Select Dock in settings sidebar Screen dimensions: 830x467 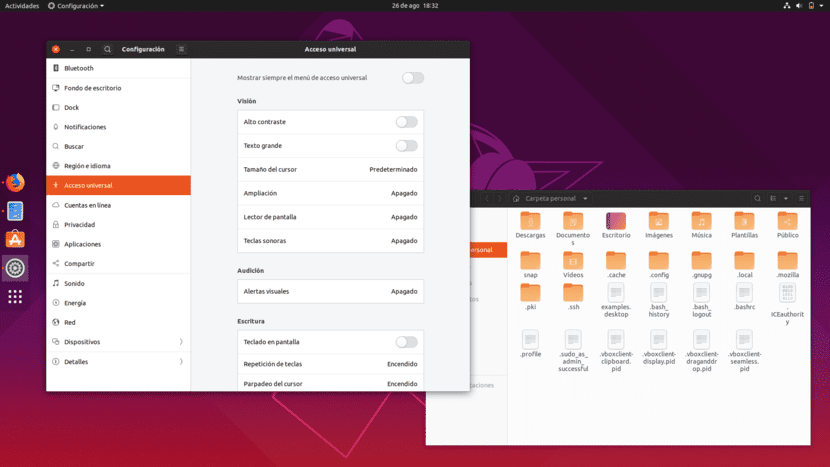pyautogui.click(x=118, y=107)
